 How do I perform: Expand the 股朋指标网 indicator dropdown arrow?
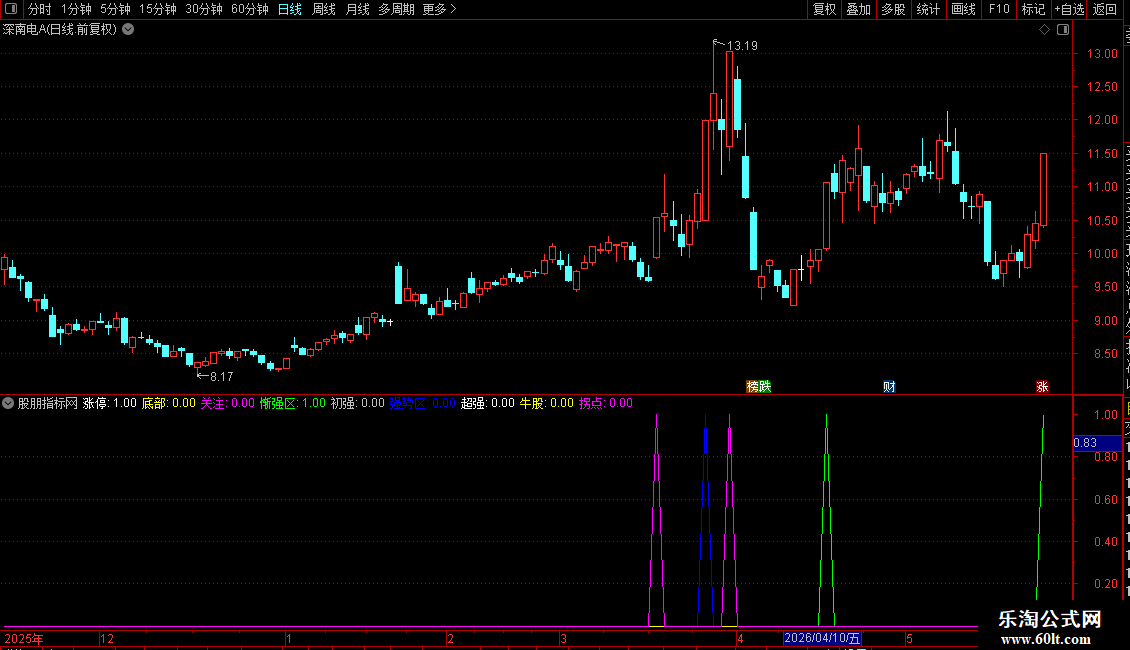8,404
